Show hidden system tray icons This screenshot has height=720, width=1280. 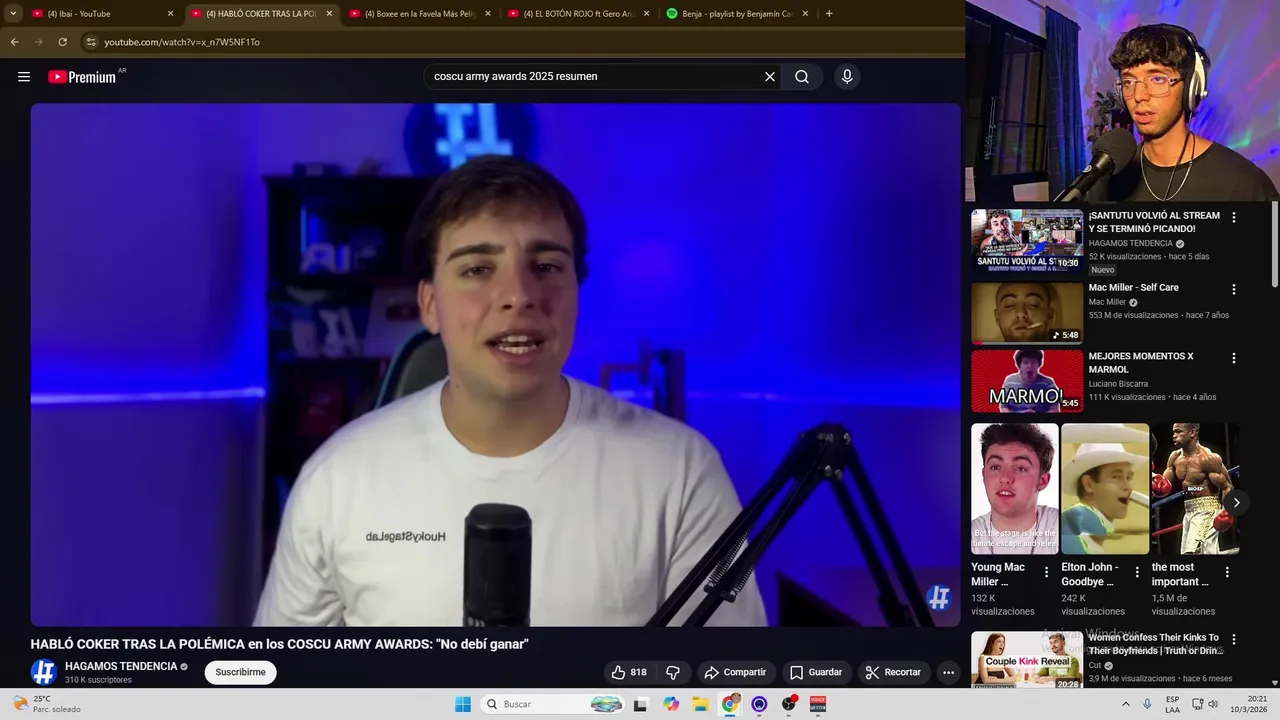tap(1125, 704)
